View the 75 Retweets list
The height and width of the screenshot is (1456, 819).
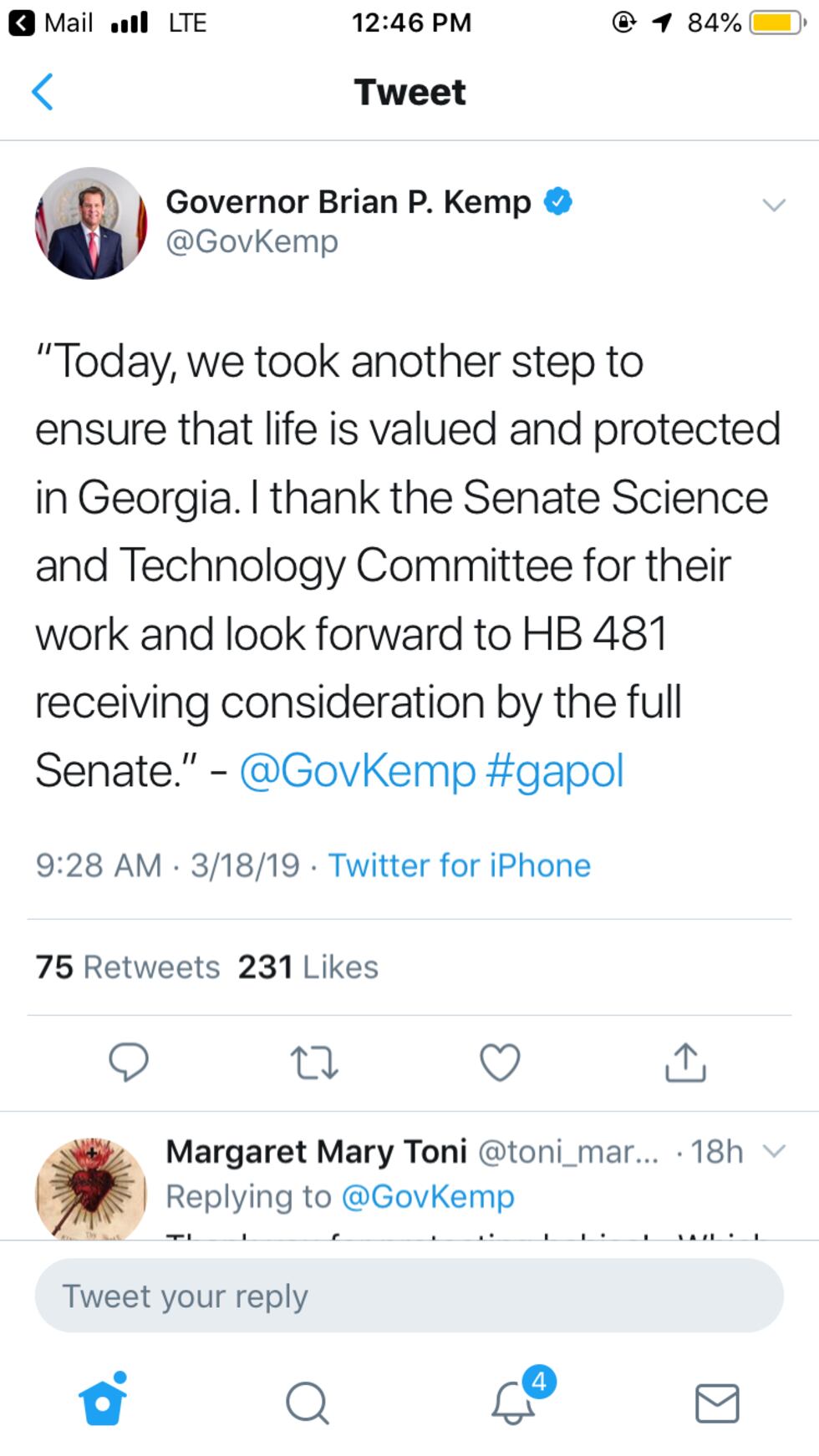pyautogui.click(x=128, y=967)
